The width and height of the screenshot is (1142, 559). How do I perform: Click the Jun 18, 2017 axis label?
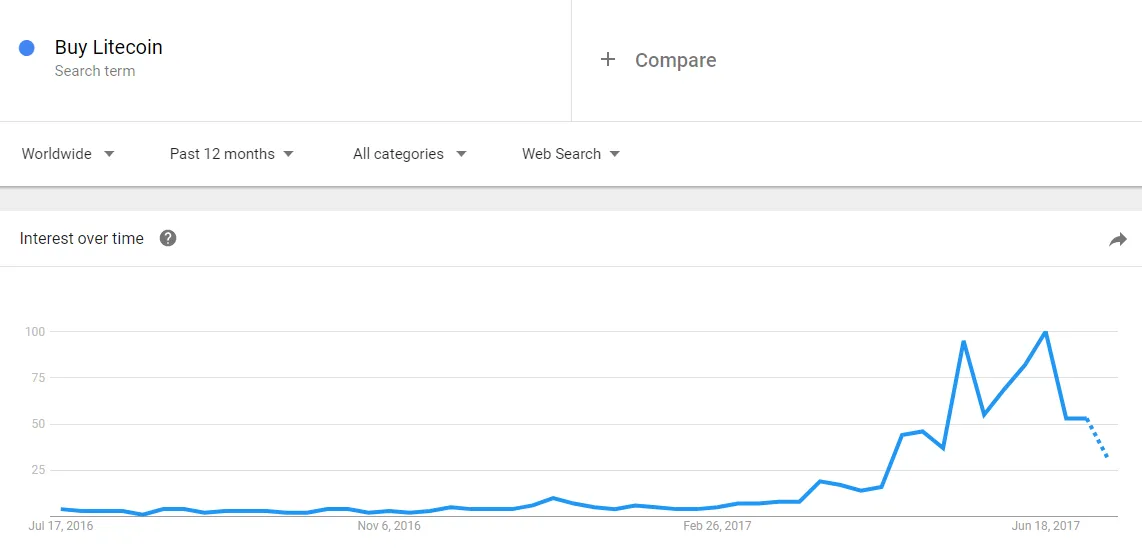coord(1047,526)
